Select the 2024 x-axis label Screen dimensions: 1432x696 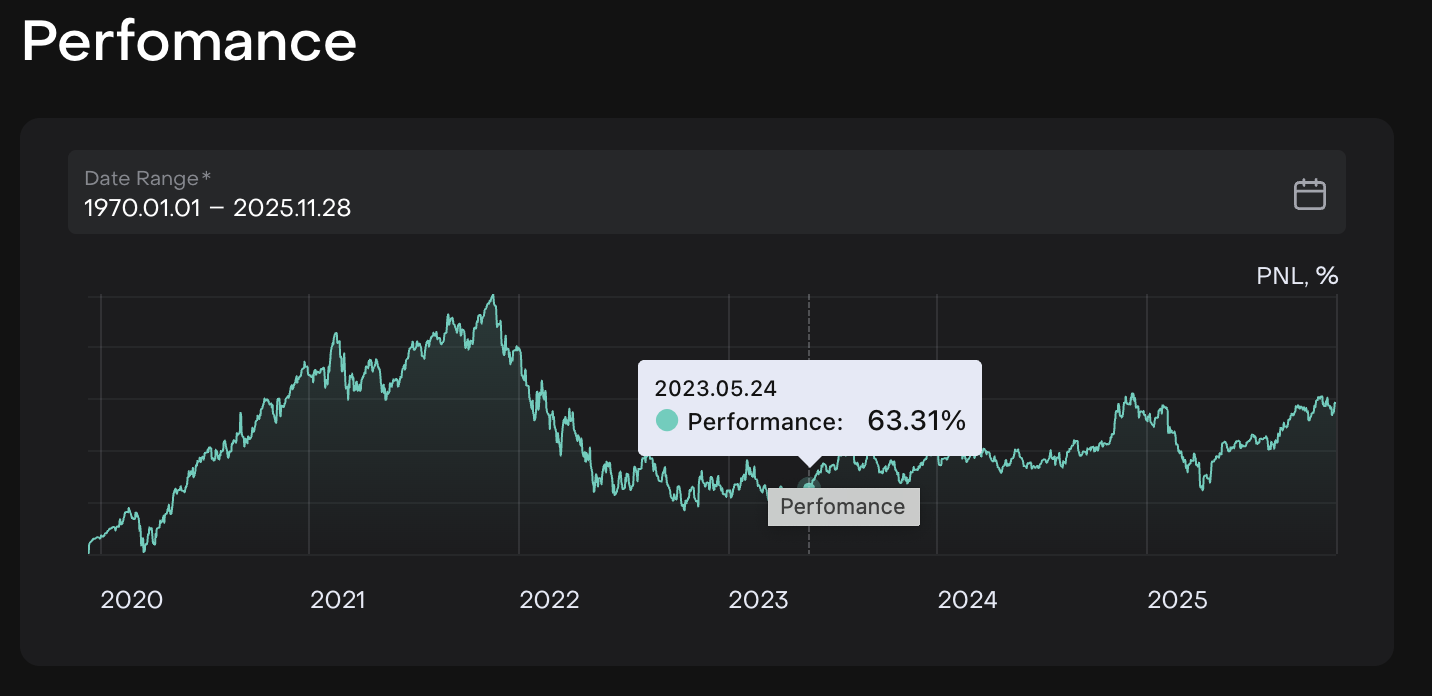(x=967, y=600)
